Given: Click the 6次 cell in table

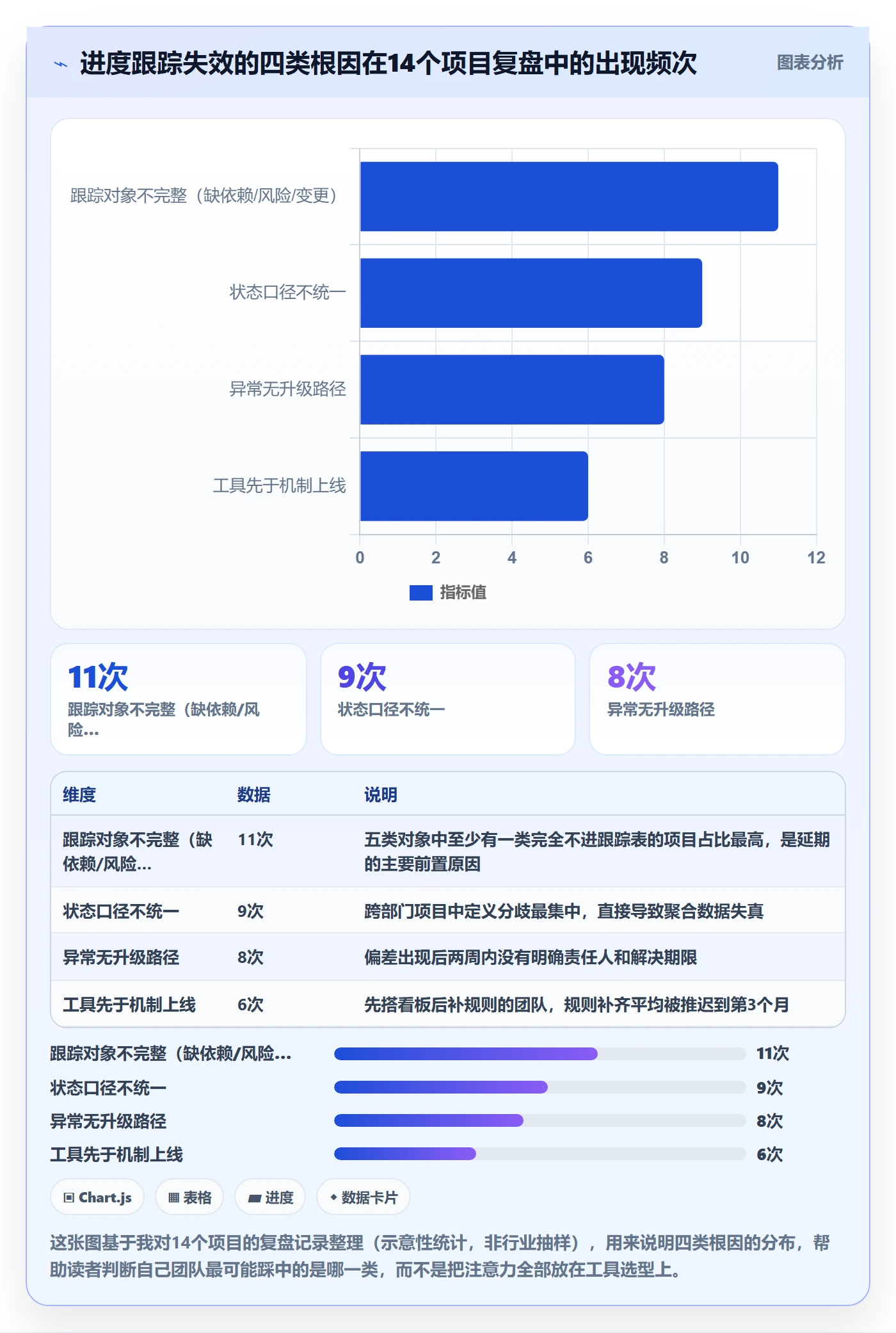Looking at the screenshot, I should pos(250,1005).
